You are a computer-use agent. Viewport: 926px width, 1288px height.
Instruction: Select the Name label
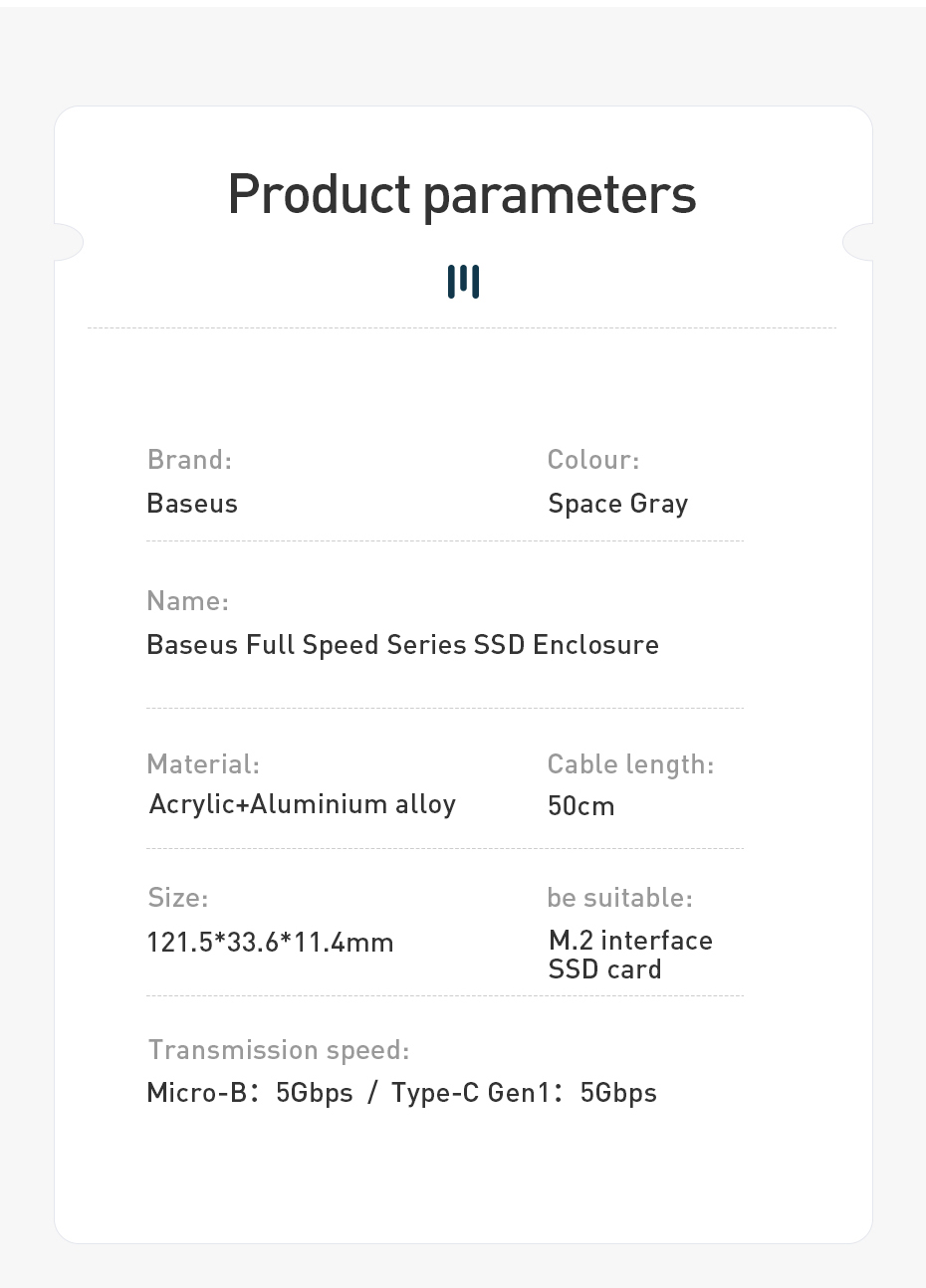187,601
